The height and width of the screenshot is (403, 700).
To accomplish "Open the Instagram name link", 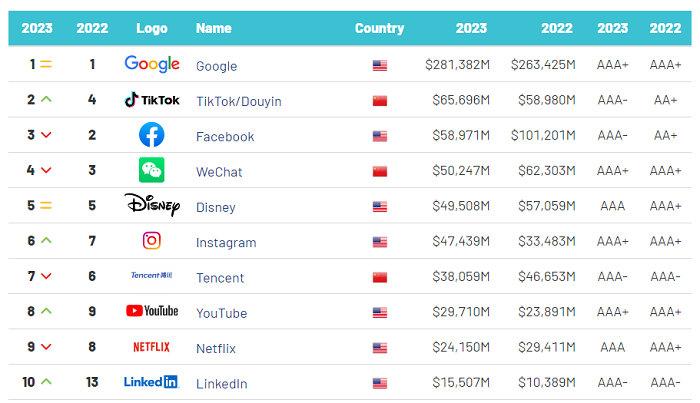I will click(x=226, y=242).
